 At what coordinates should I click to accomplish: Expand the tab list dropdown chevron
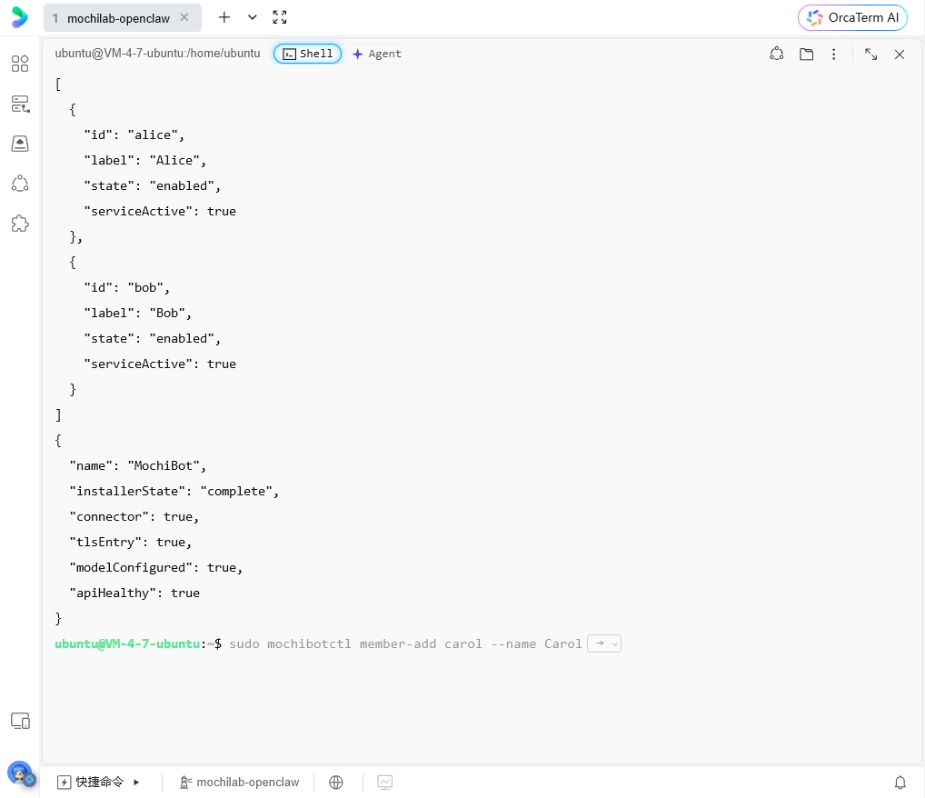(x=252, y=18)
